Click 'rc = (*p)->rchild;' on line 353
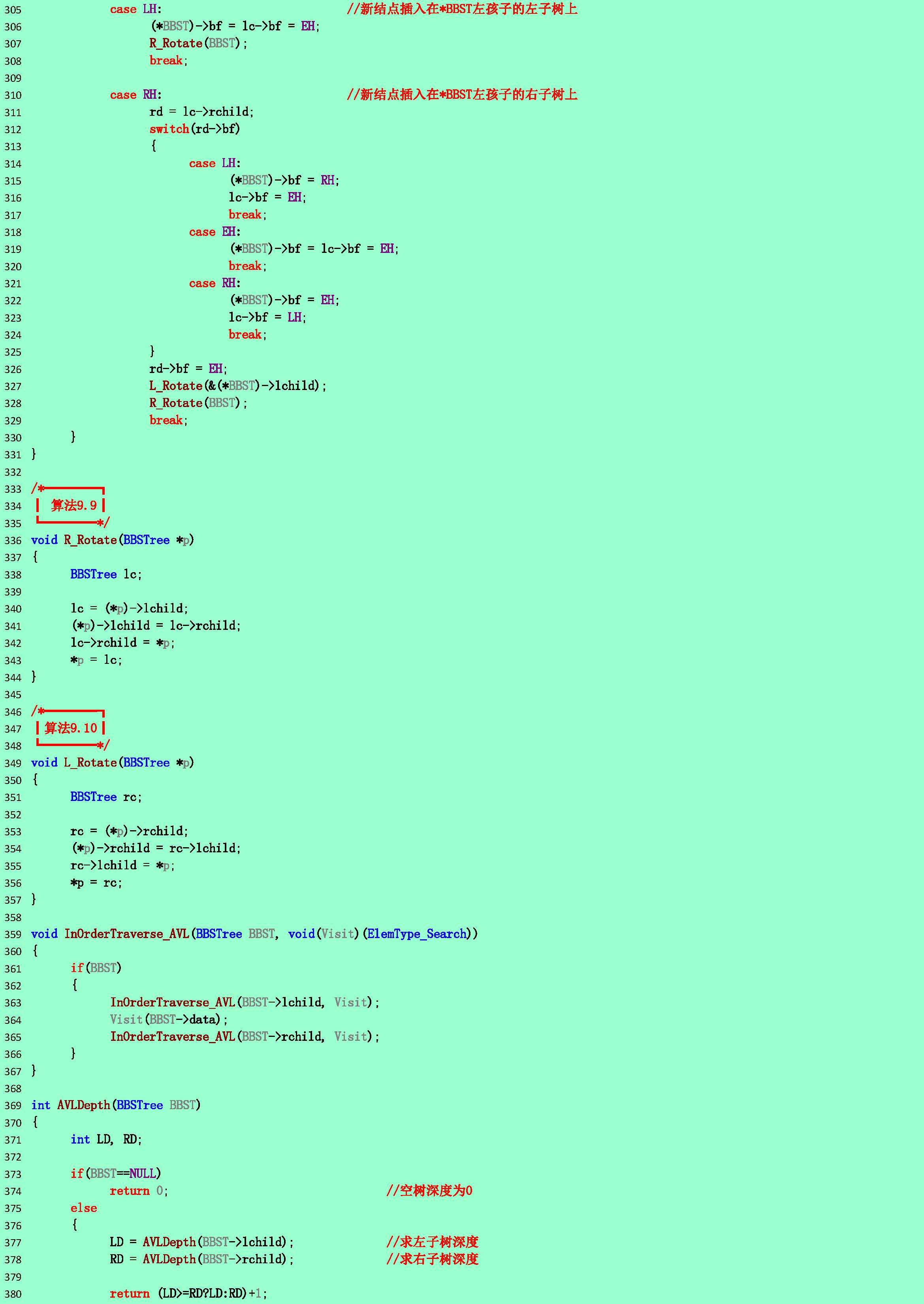This screenshot has height=1304, width=924. (x=129, y=831)
